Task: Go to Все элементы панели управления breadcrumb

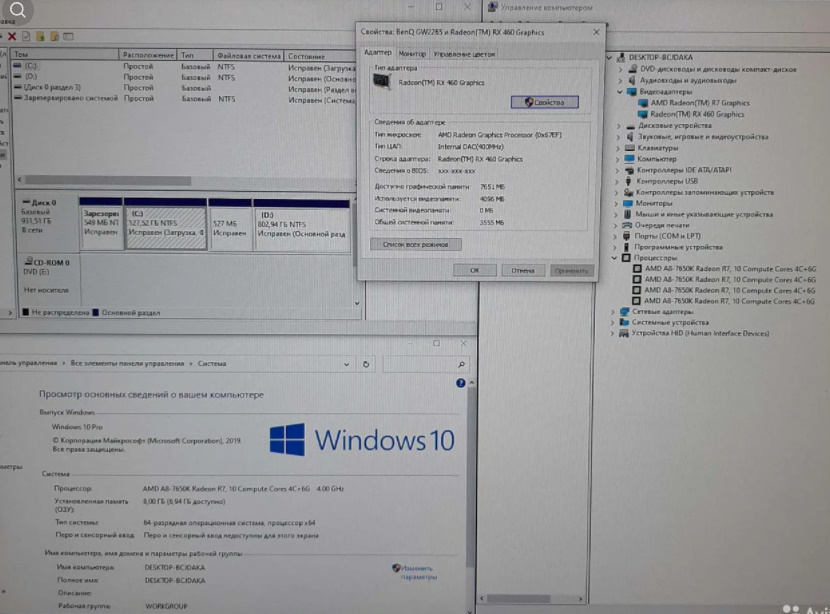Action: point(127,363)
